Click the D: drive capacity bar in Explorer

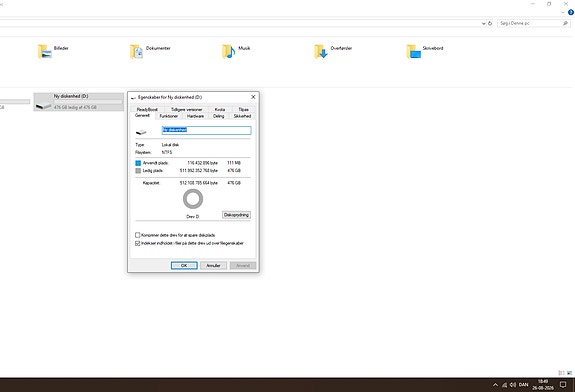click(x=88, y=102)
